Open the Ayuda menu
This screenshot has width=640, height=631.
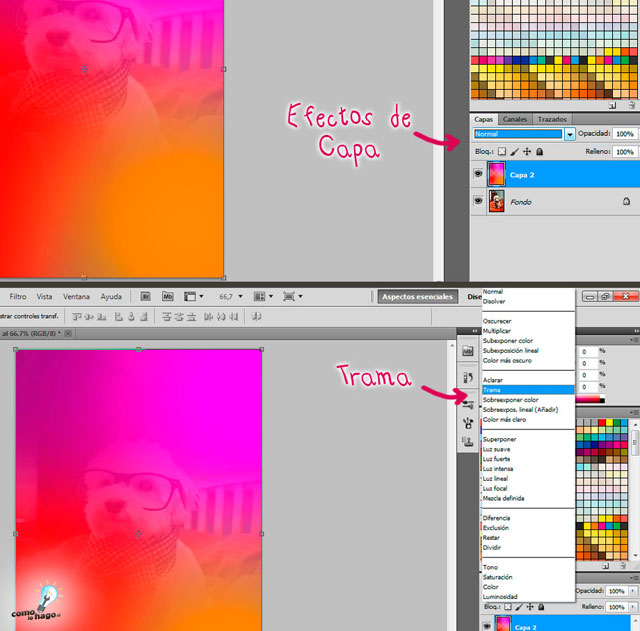[111, 296]
